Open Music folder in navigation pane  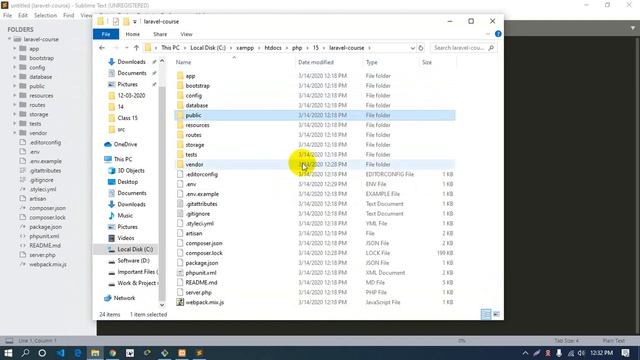coord(125,216)
